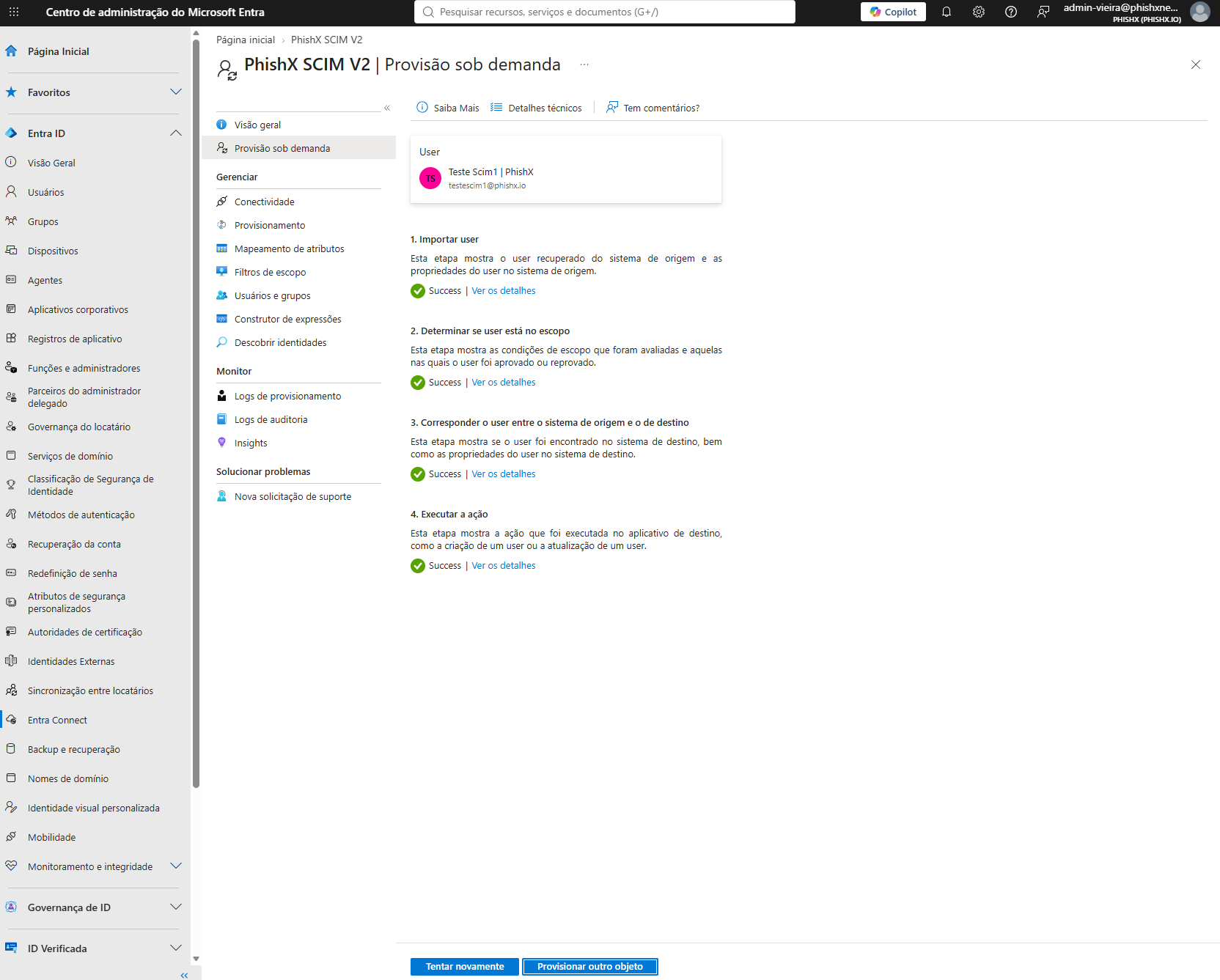Open the more options ellipsis

(x=584, y=65)
